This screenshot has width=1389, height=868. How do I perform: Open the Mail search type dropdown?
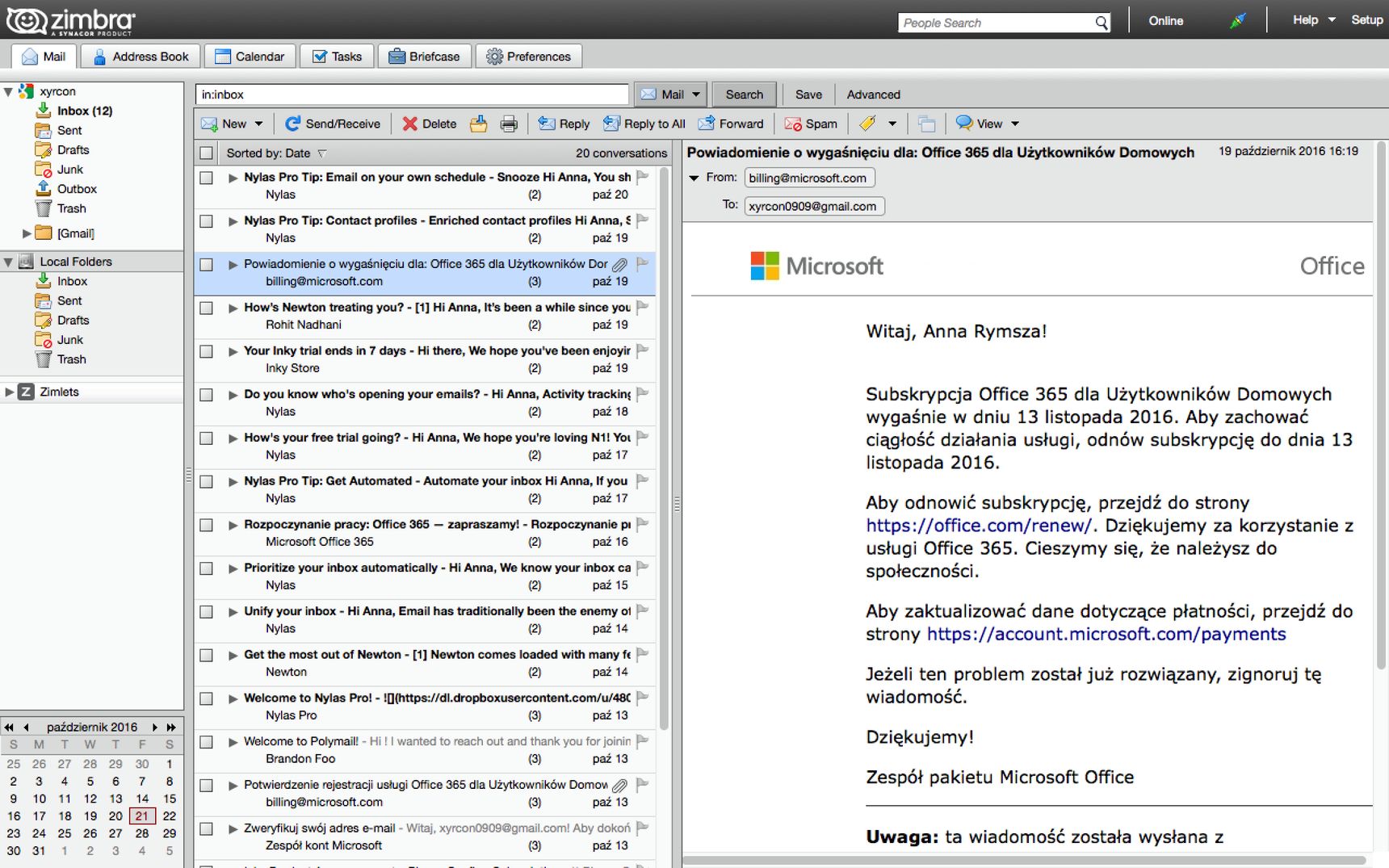696,94
